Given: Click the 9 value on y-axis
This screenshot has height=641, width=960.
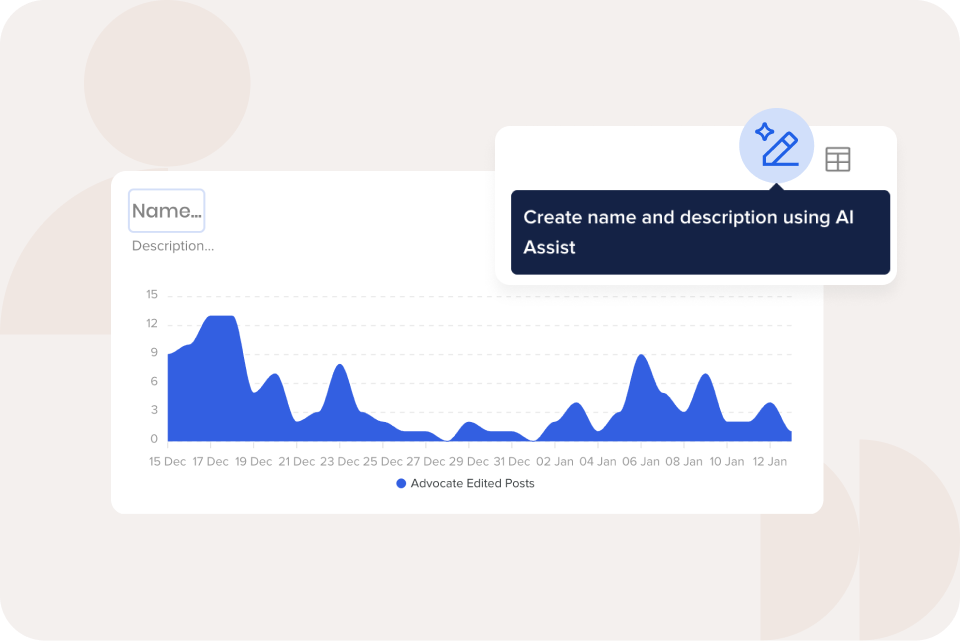Looking at the screenshot, I should click(153, 353).
